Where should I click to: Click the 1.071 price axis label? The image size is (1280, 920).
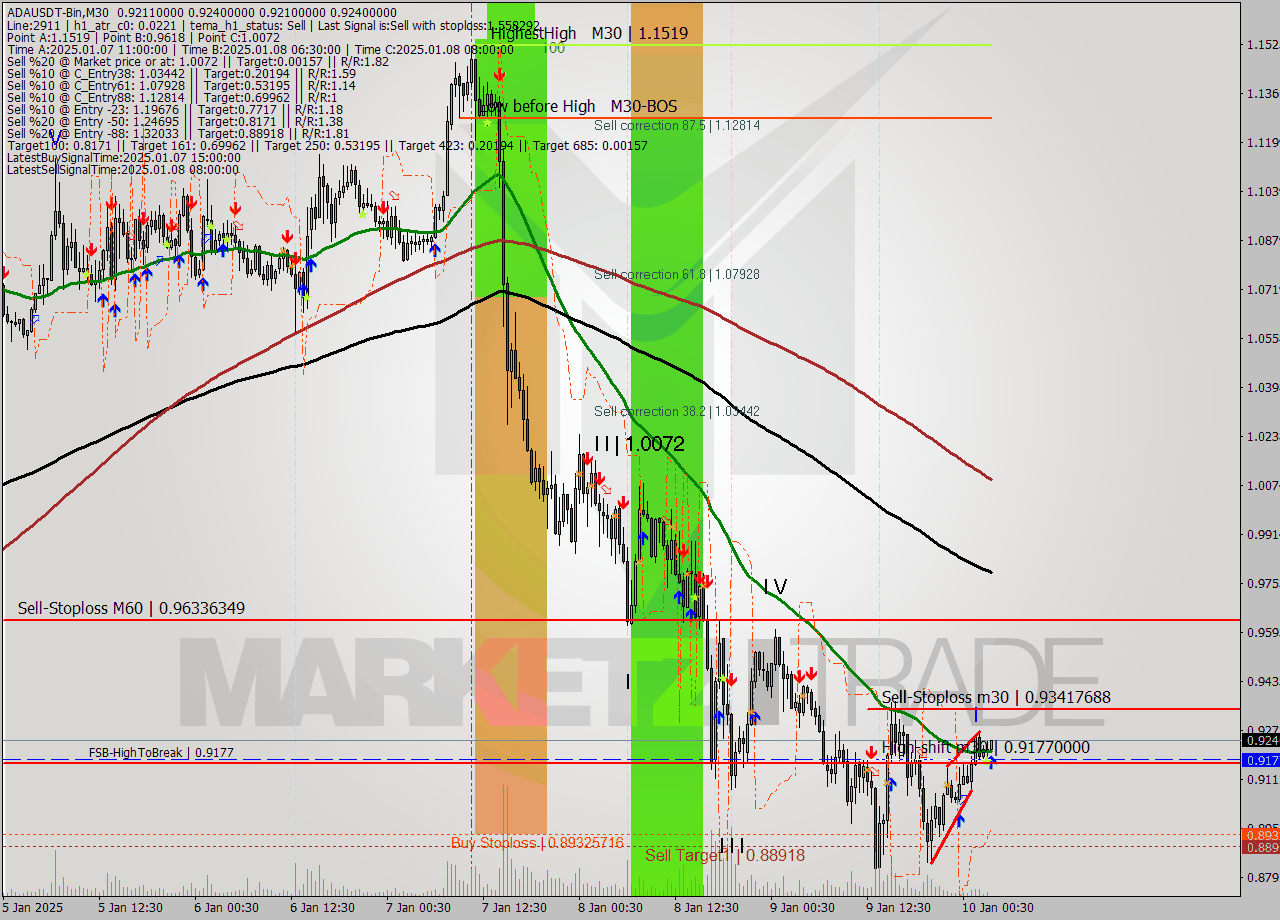[x=1262, y=290]
